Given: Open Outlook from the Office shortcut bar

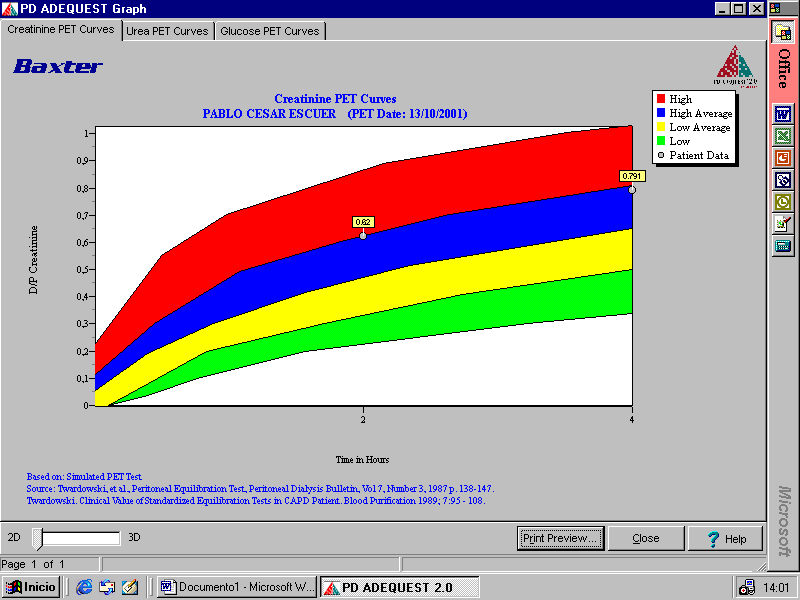Looking at the screenshot, I should tap(783, 201).
